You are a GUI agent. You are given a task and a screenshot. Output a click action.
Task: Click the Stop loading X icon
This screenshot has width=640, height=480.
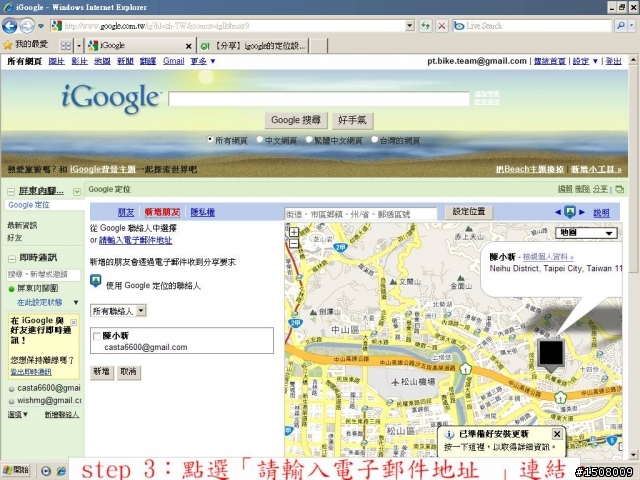tap(442, 26)
